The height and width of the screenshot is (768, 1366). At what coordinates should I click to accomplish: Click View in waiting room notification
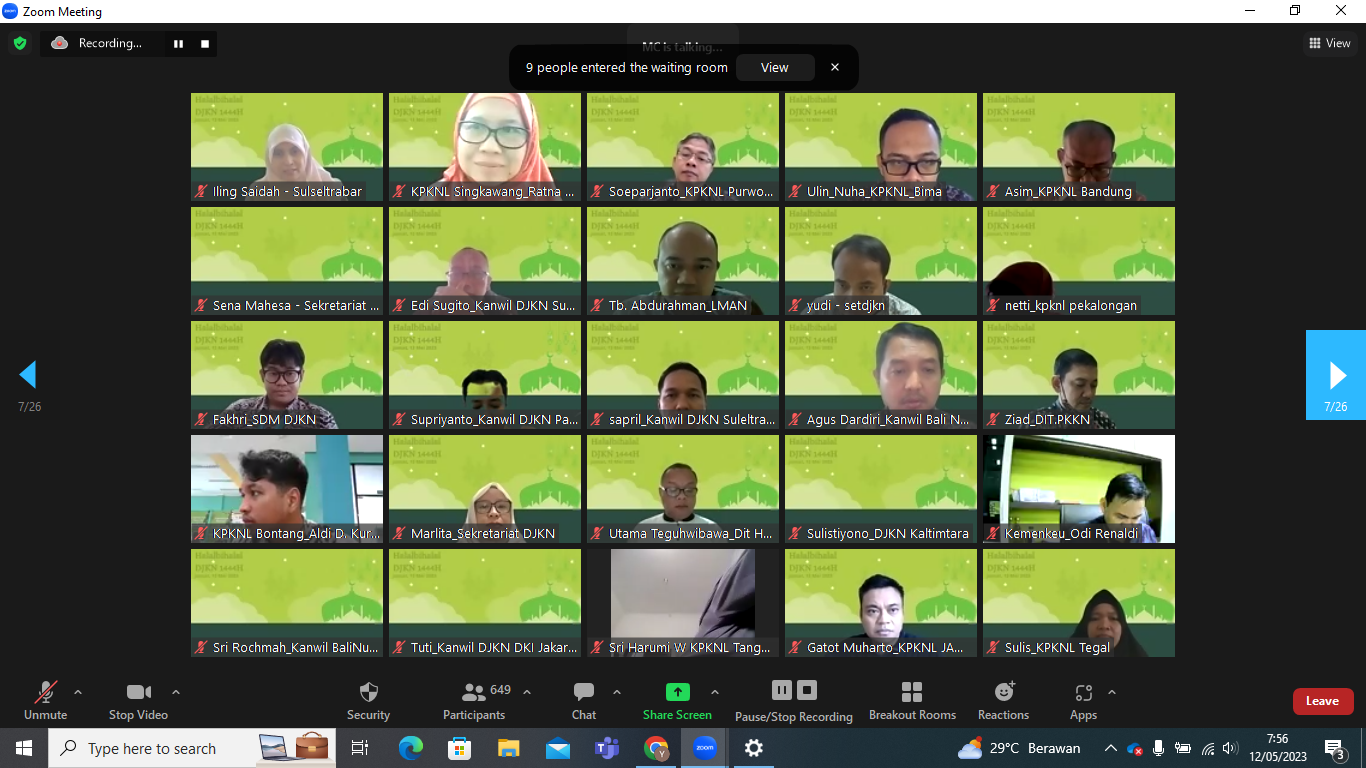tap(774, 68)
